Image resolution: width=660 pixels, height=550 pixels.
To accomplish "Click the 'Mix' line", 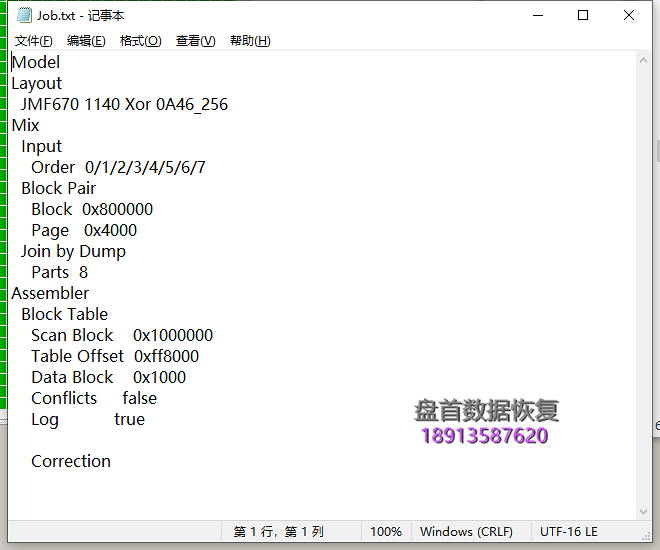I will click(x=25, y=125).
